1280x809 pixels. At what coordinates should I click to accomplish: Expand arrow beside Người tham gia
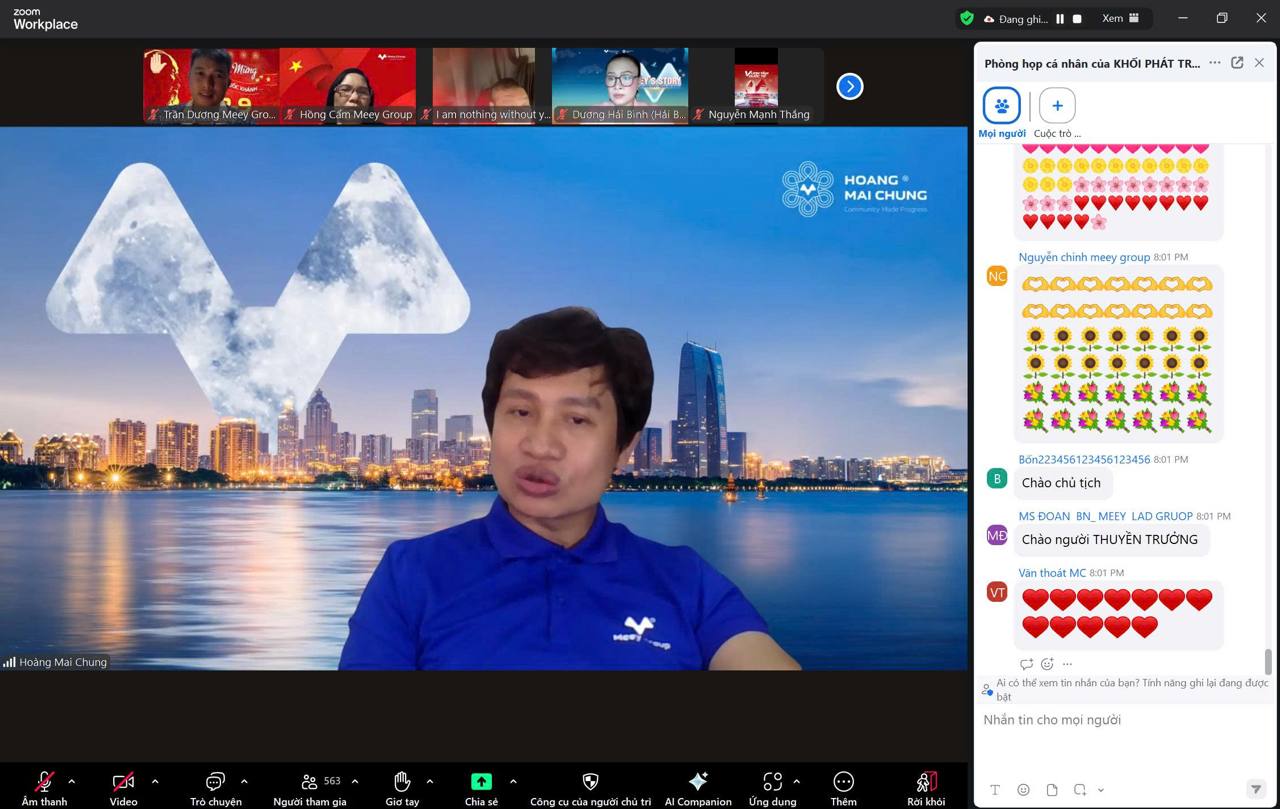click(x=354, y=781)
